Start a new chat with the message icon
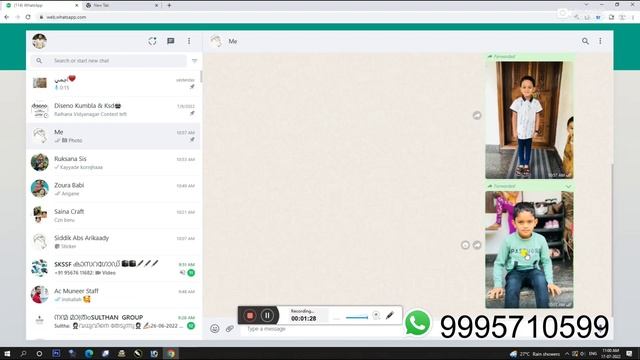 tap(171, 41)
